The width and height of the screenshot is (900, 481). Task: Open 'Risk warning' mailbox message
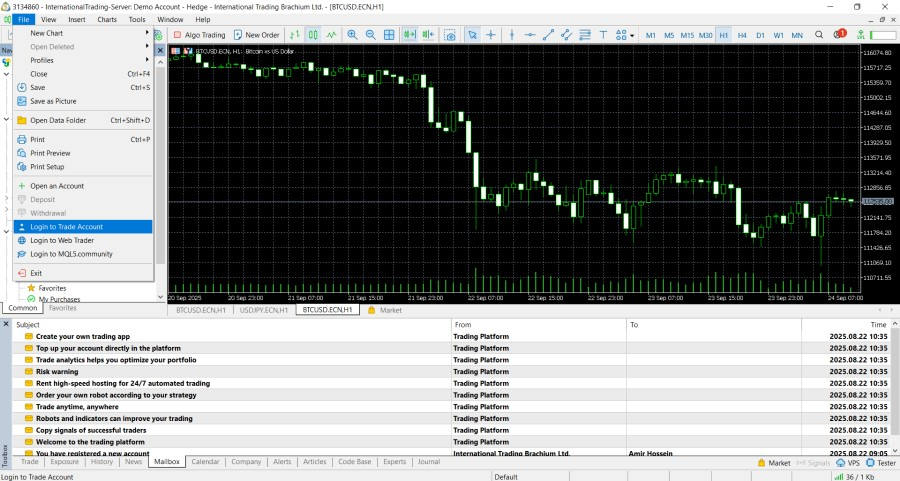(57, 372)
